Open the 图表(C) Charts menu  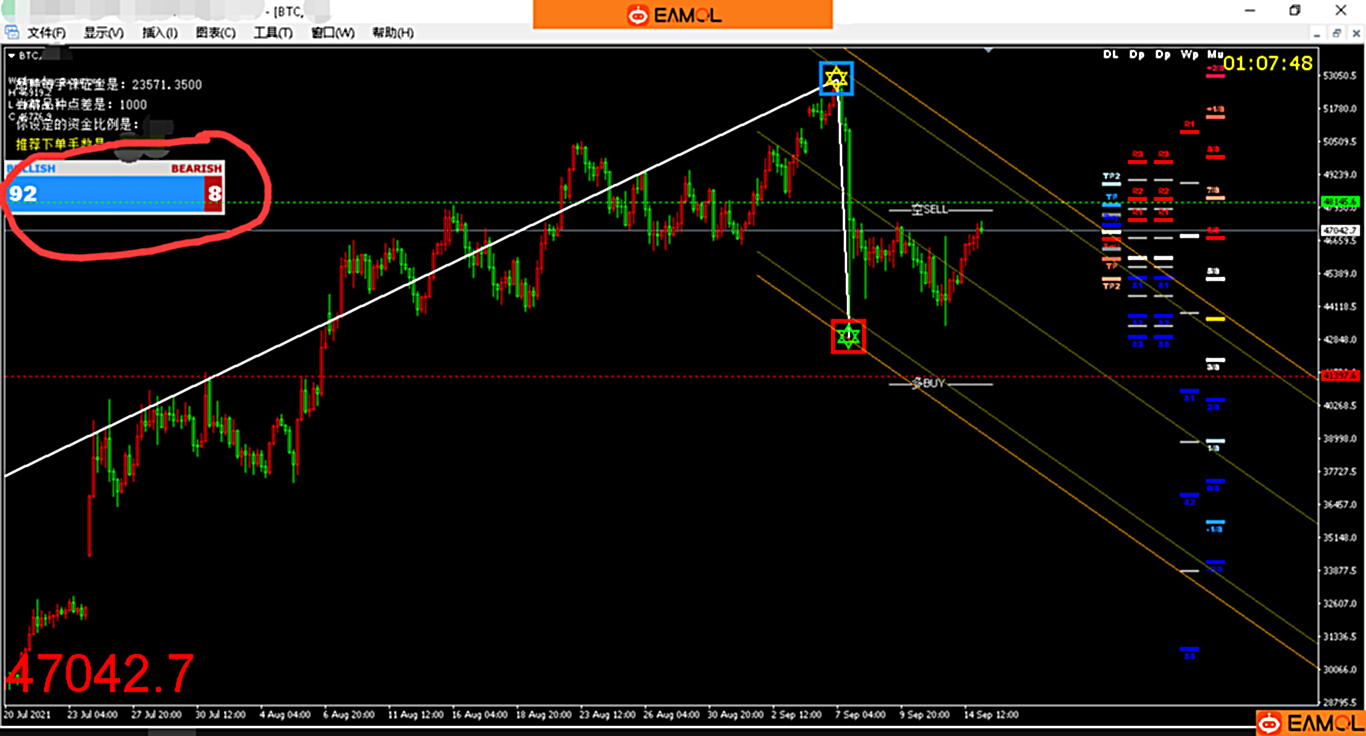pos(216,33)
